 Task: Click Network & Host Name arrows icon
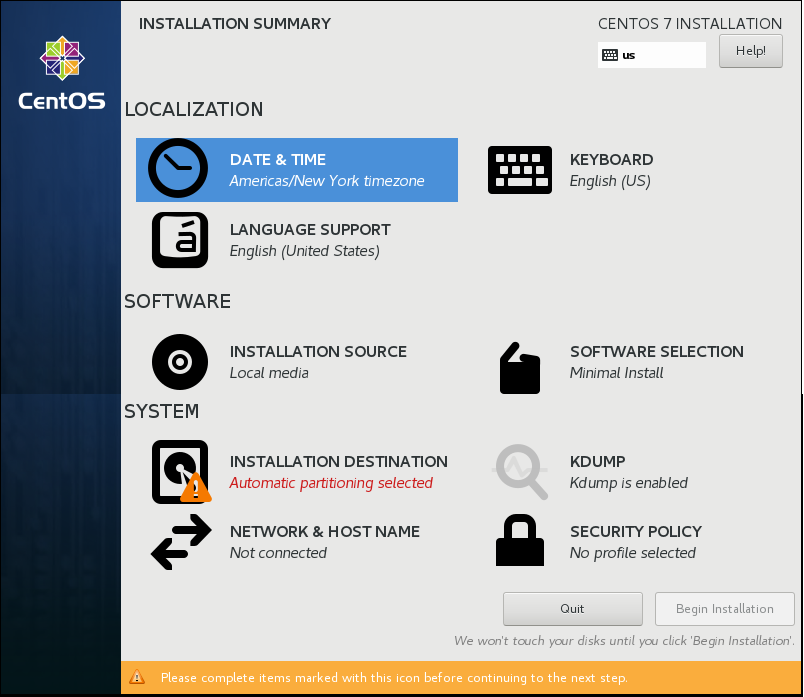tap(181, 542)
